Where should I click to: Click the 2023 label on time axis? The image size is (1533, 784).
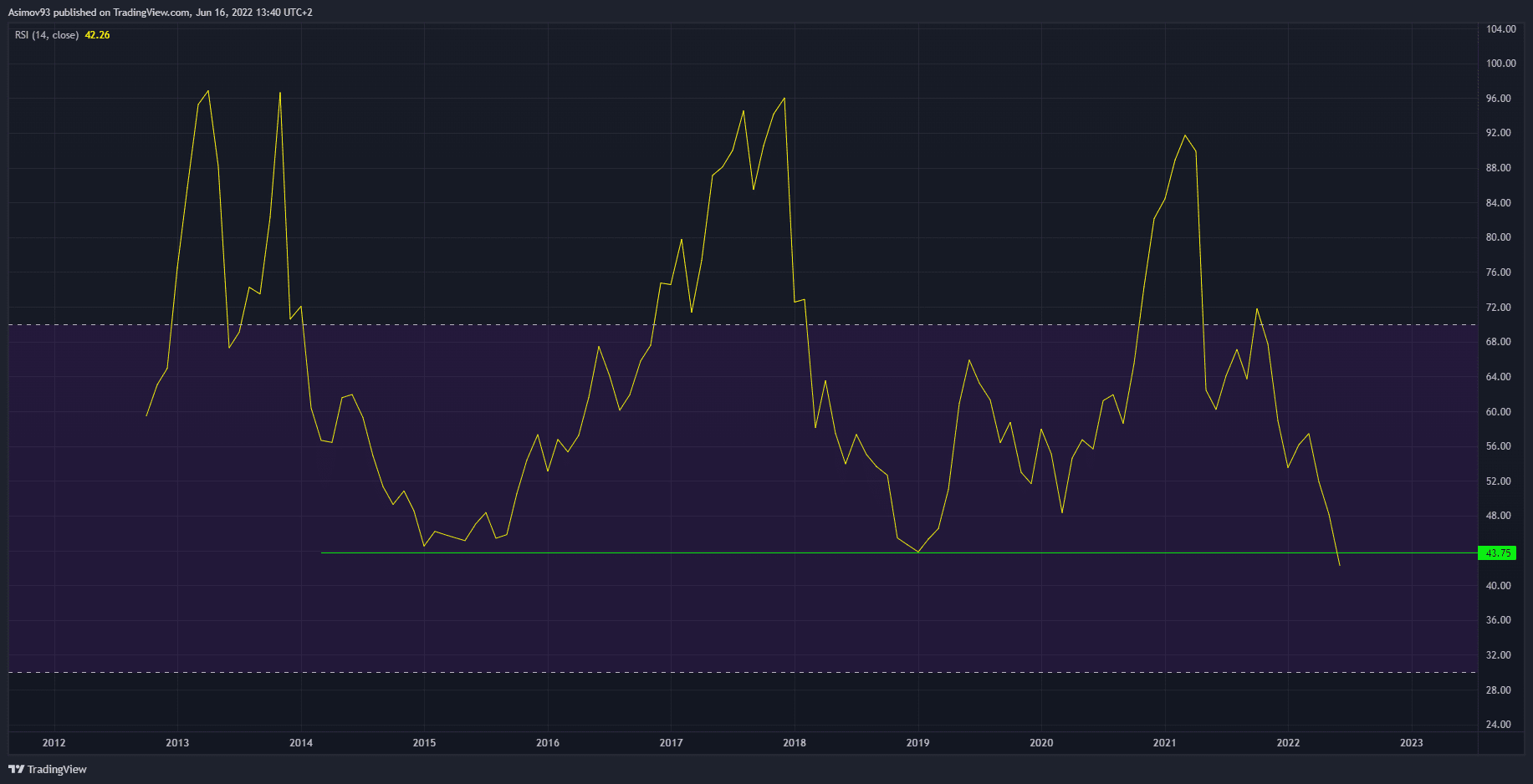[x=1411, y=742]
